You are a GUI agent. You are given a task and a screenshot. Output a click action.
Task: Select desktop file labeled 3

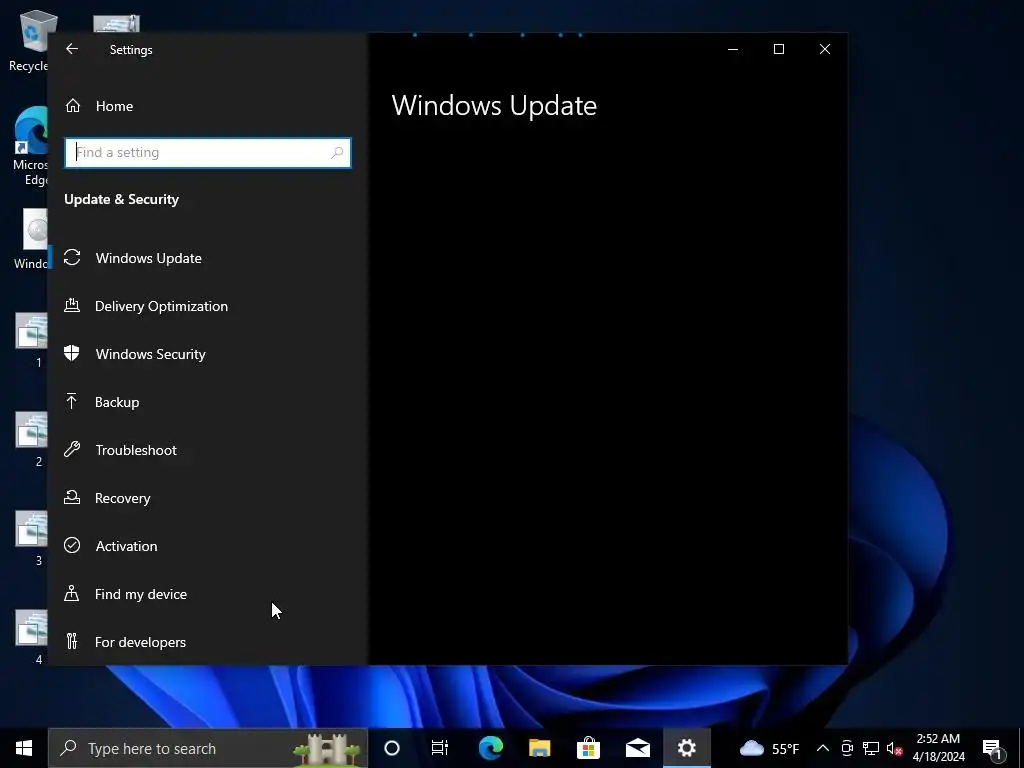tap(33, 539)
